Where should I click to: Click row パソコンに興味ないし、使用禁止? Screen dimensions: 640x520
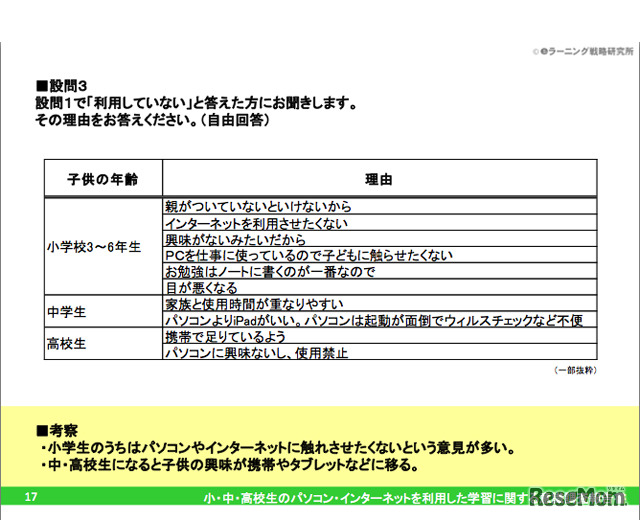tap(380, 352)
